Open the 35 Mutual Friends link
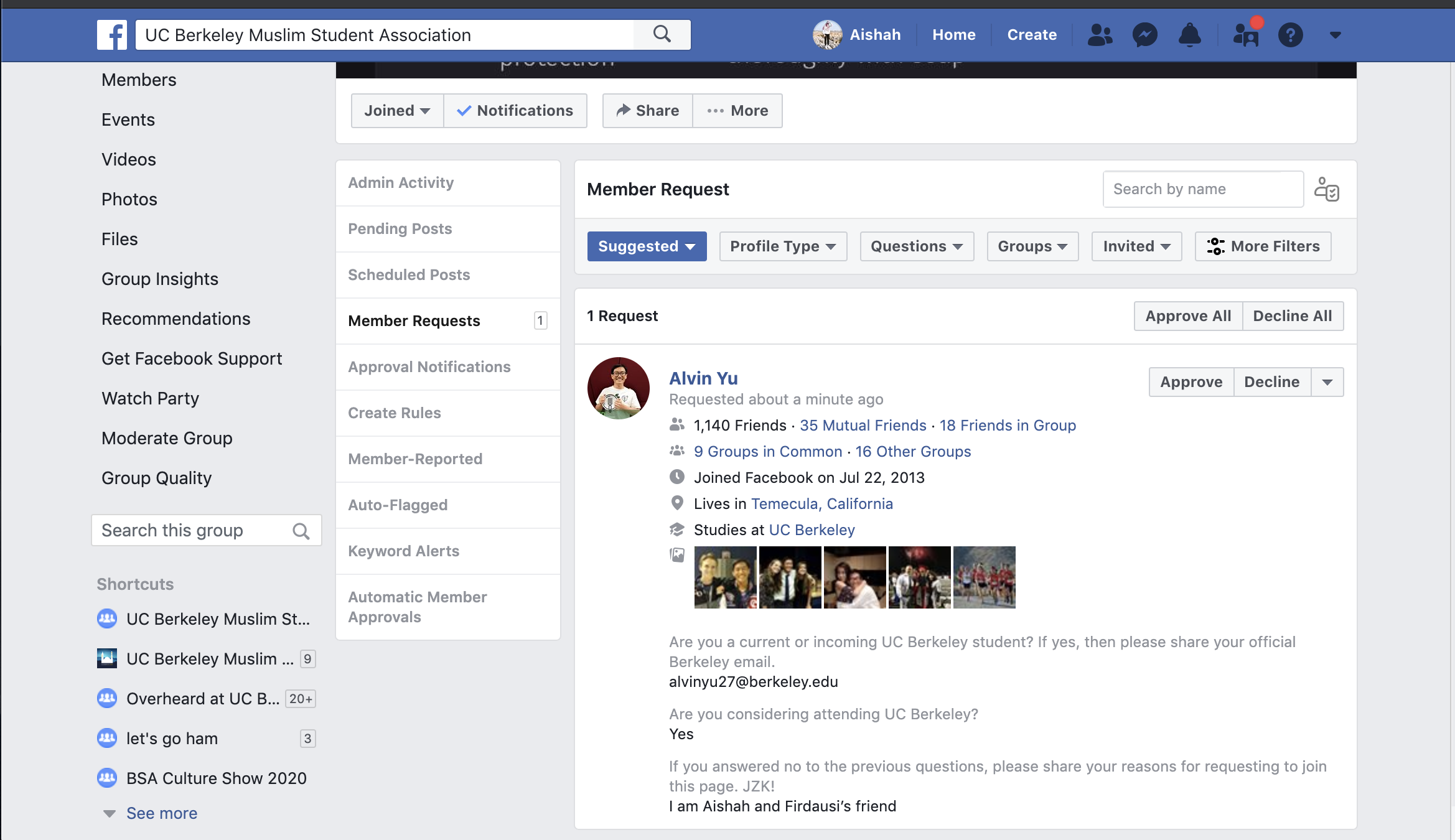 click(863, 426)
